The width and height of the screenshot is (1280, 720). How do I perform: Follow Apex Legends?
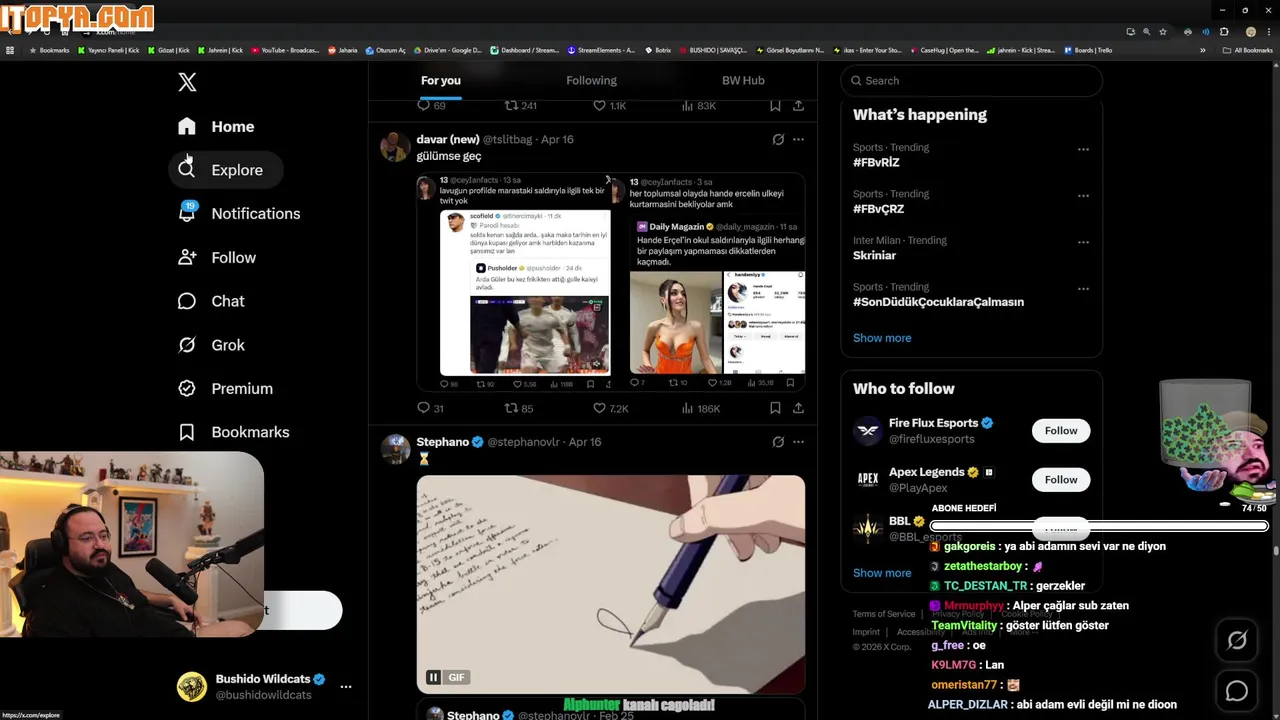(1061, 480)
